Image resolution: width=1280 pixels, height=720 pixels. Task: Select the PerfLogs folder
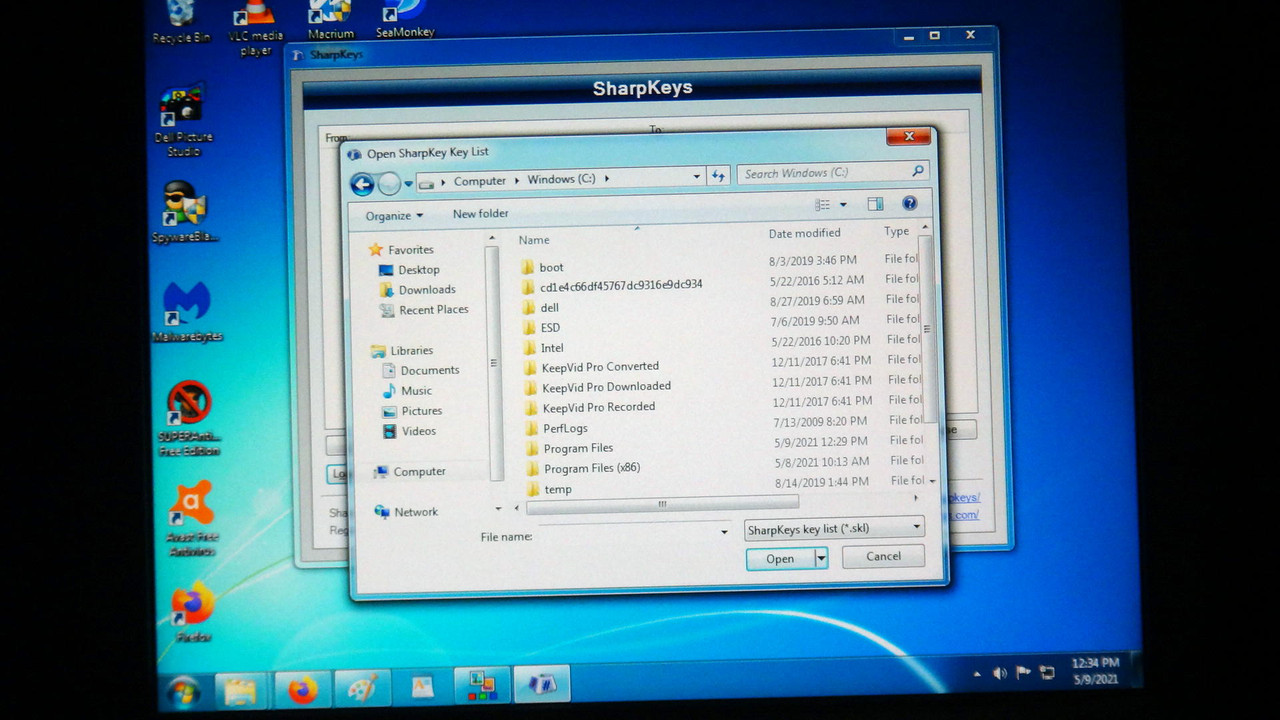(557, 428)
